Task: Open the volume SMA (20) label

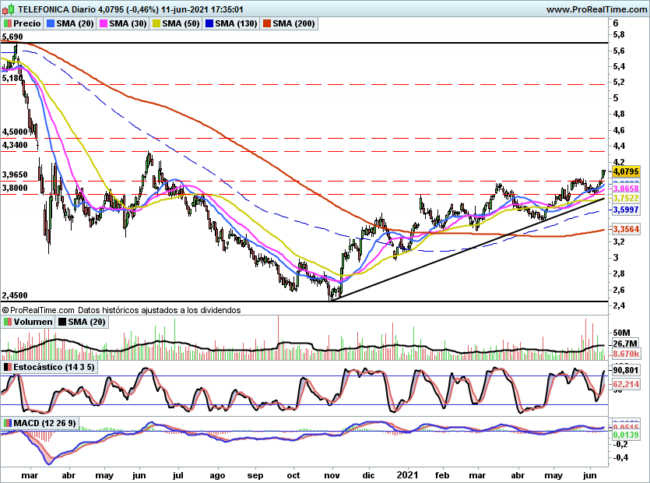Action: (87, 322)
